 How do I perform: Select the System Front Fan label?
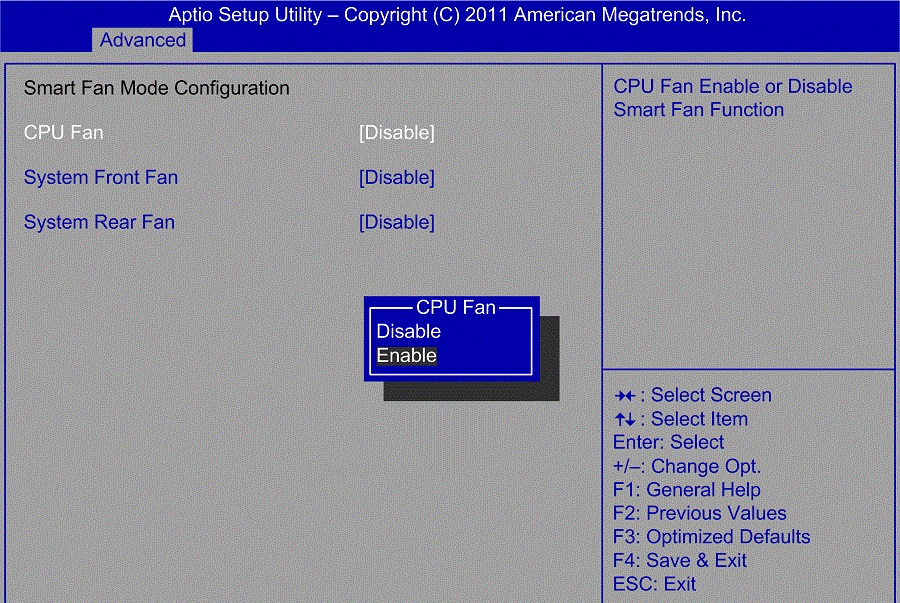pyautogui.click(x=100, y=178)
